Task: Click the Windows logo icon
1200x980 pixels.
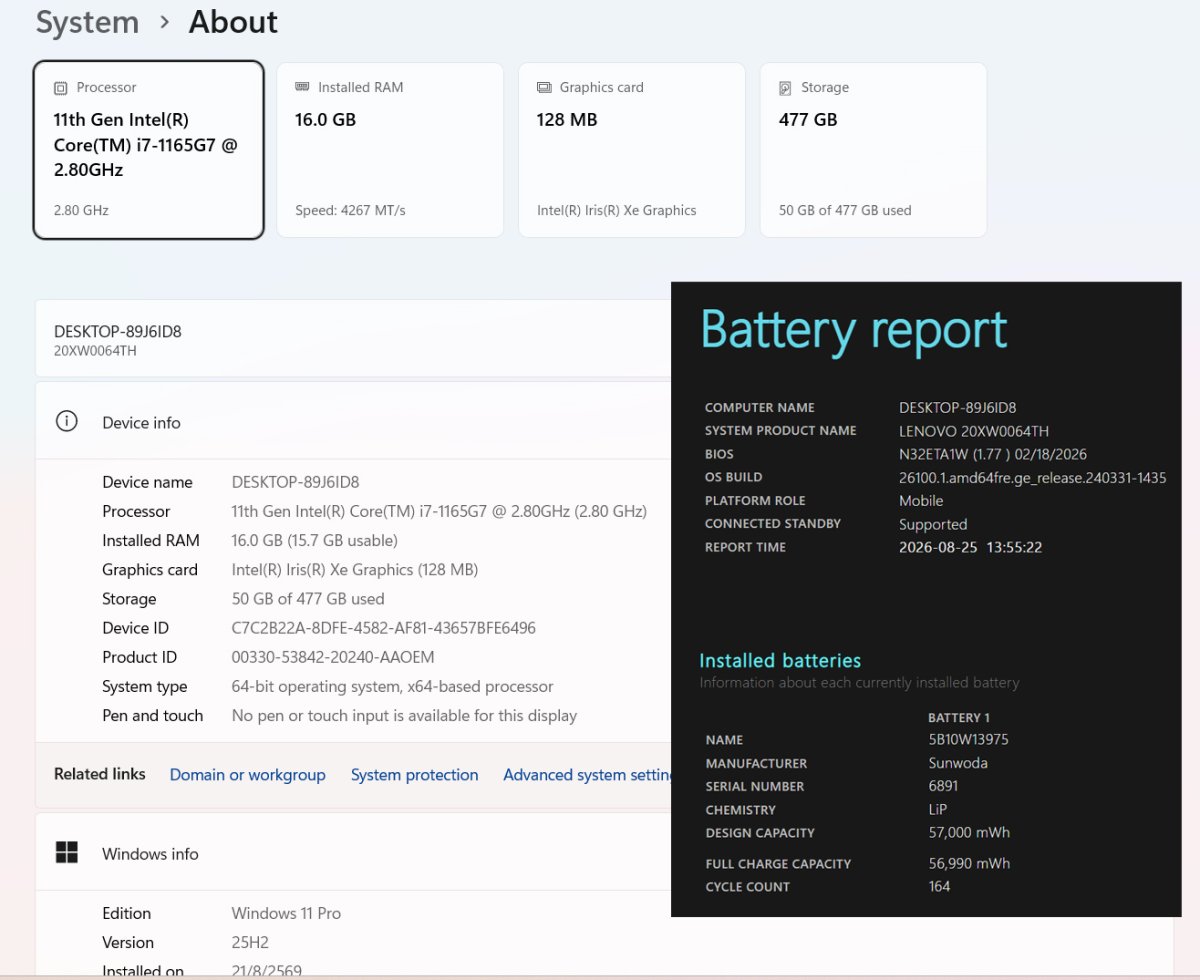Action: 66,853
